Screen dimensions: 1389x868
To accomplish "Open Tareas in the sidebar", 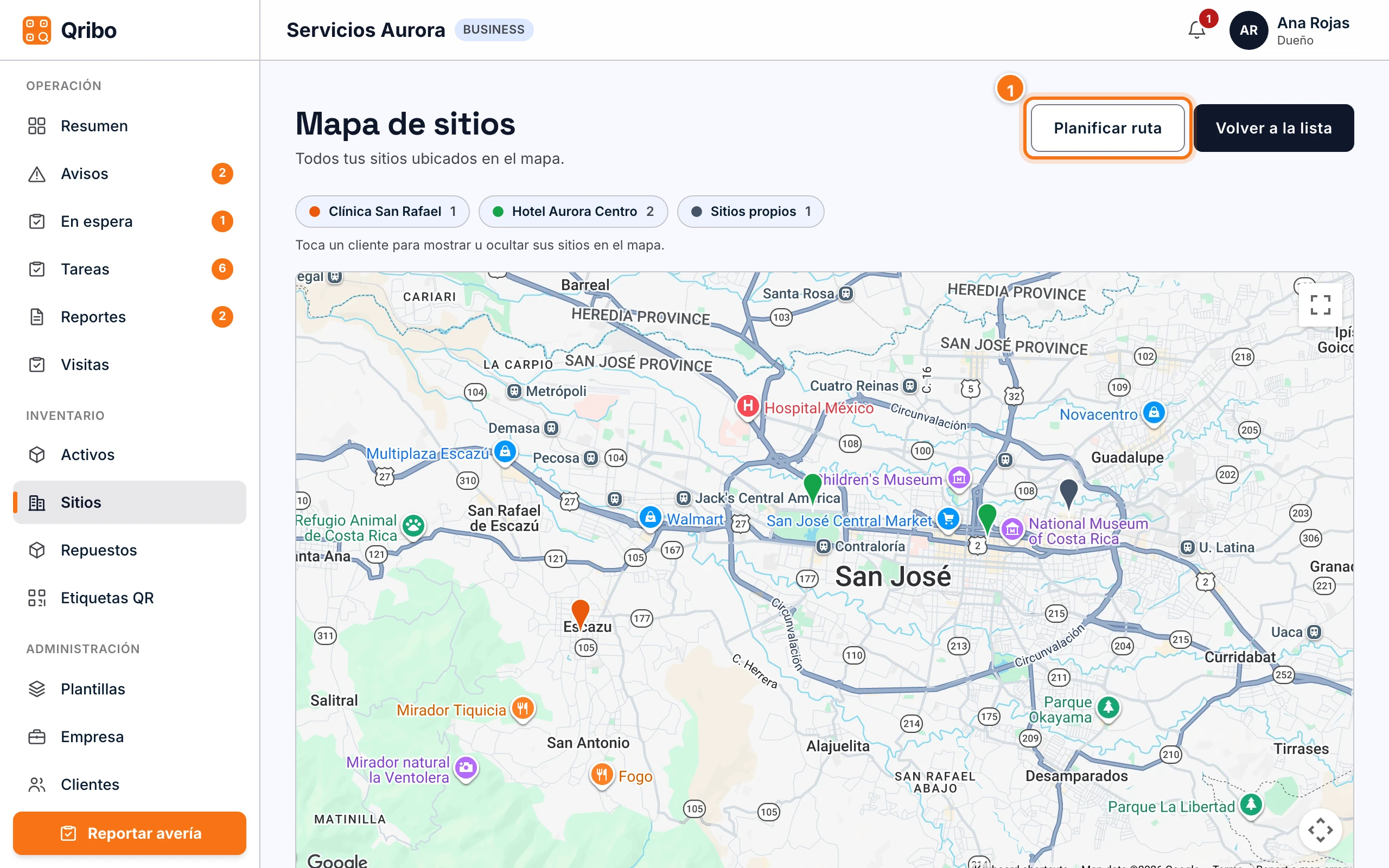I will (130, 269).
